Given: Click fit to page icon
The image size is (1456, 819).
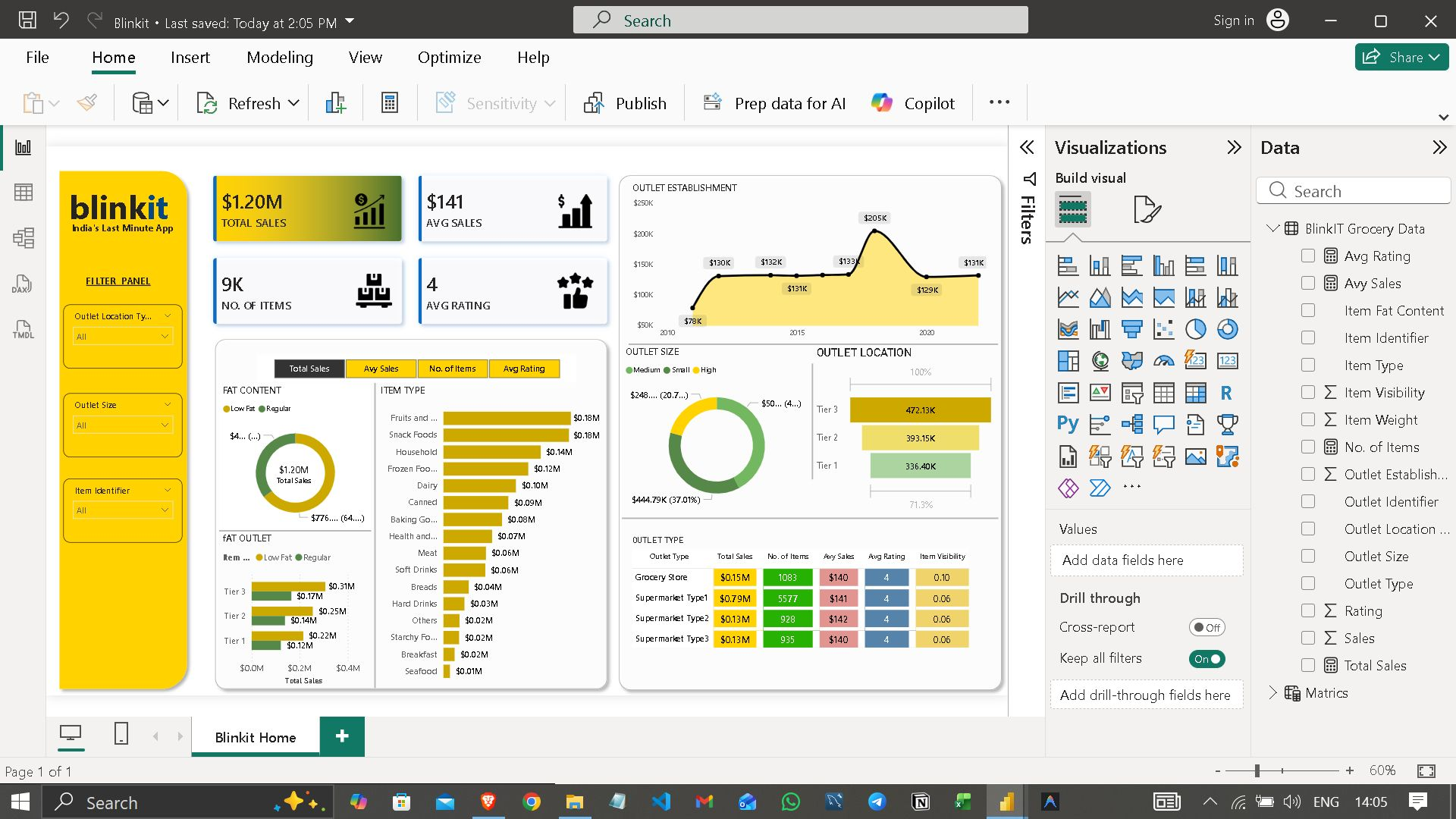Looking at the screenshot, I should tap(1426, 770).
